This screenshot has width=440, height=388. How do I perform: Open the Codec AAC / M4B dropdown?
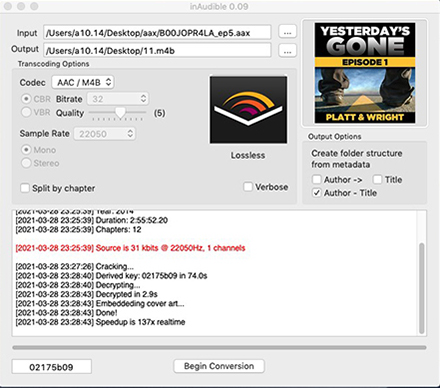[83, 82]
